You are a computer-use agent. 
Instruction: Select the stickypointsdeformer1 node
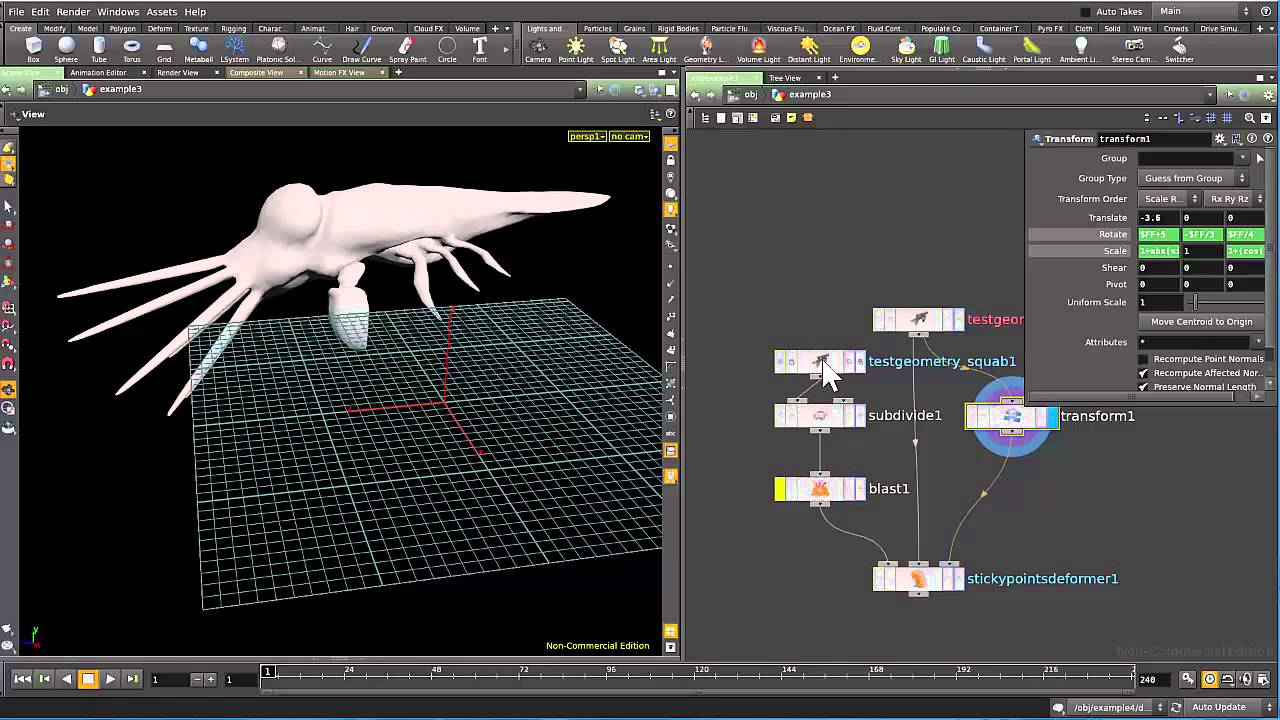click(919, 579)
